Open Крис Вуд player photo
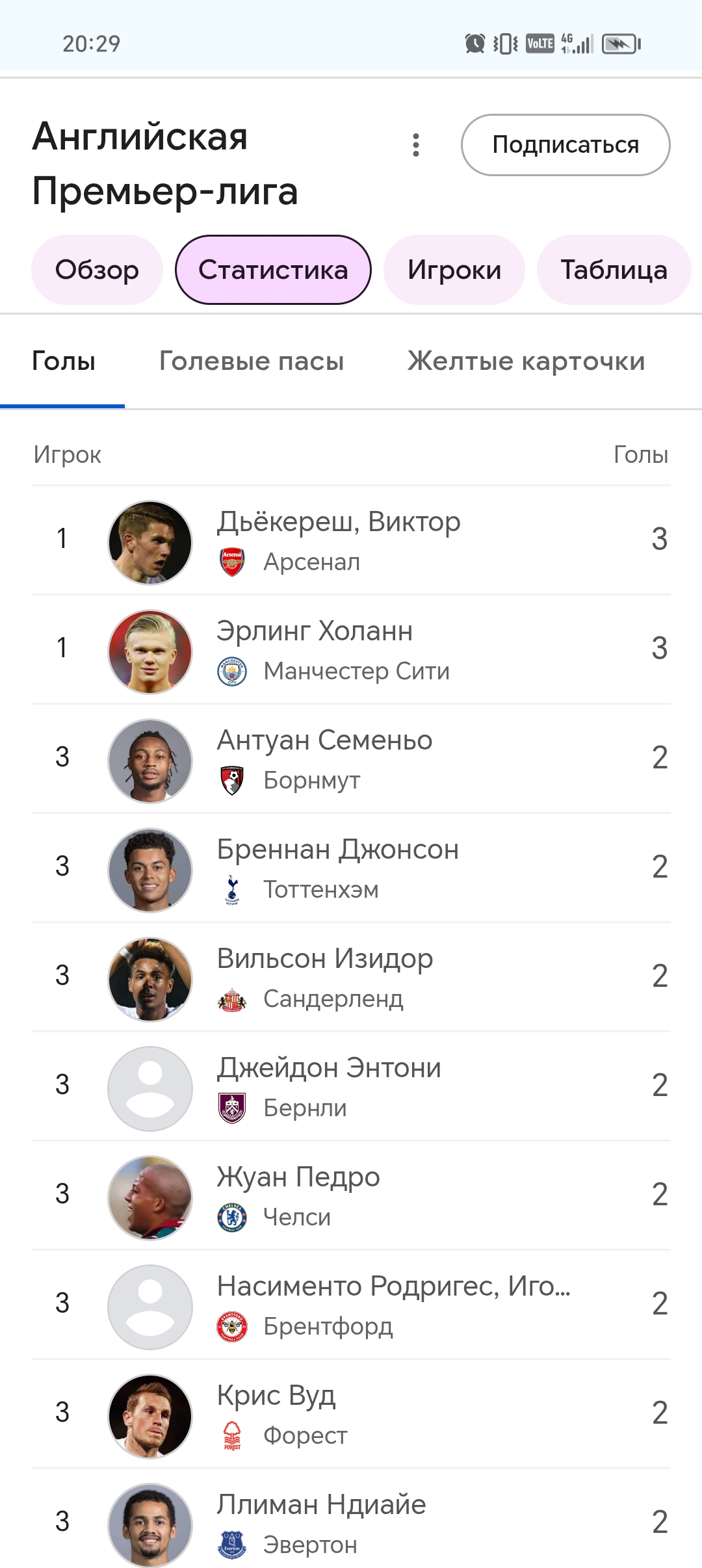702x1568 pixels. pyautogui.click(x=150, y=1416)
